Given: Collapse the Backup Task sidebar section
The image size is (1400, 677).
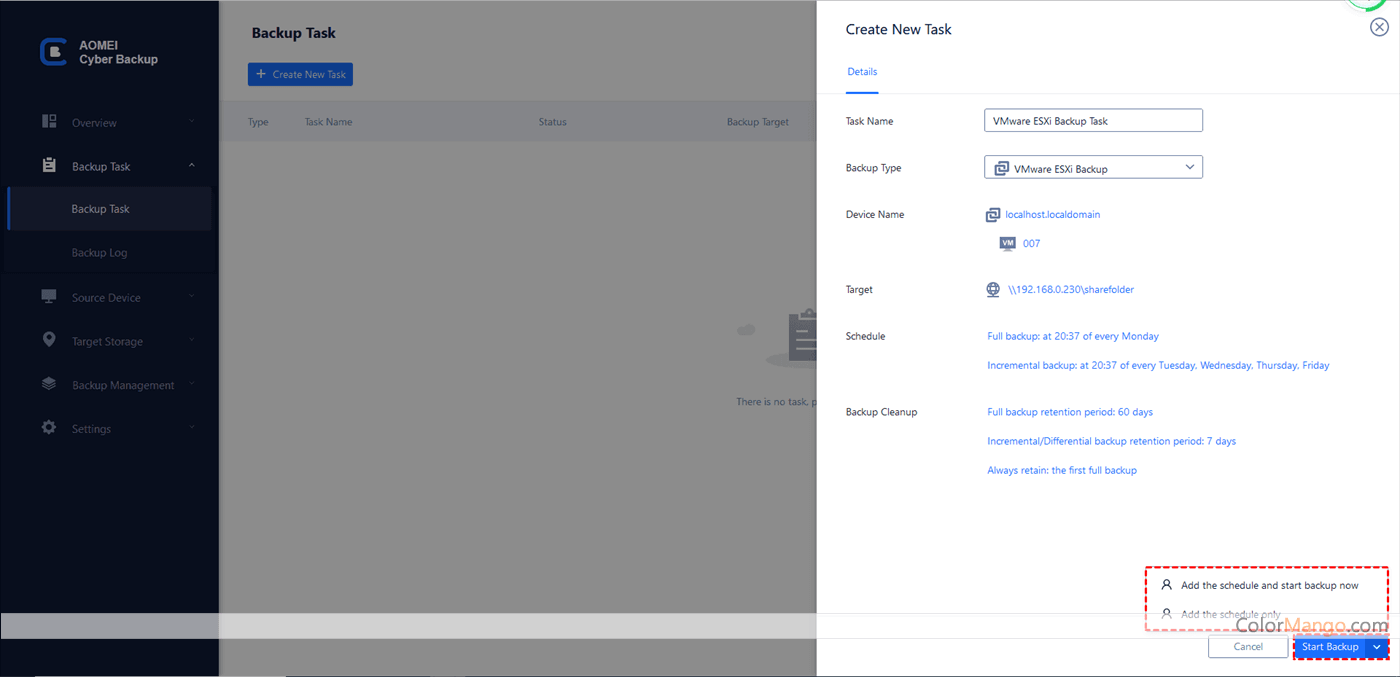Looking at the screenshot, I should [191, 165].
